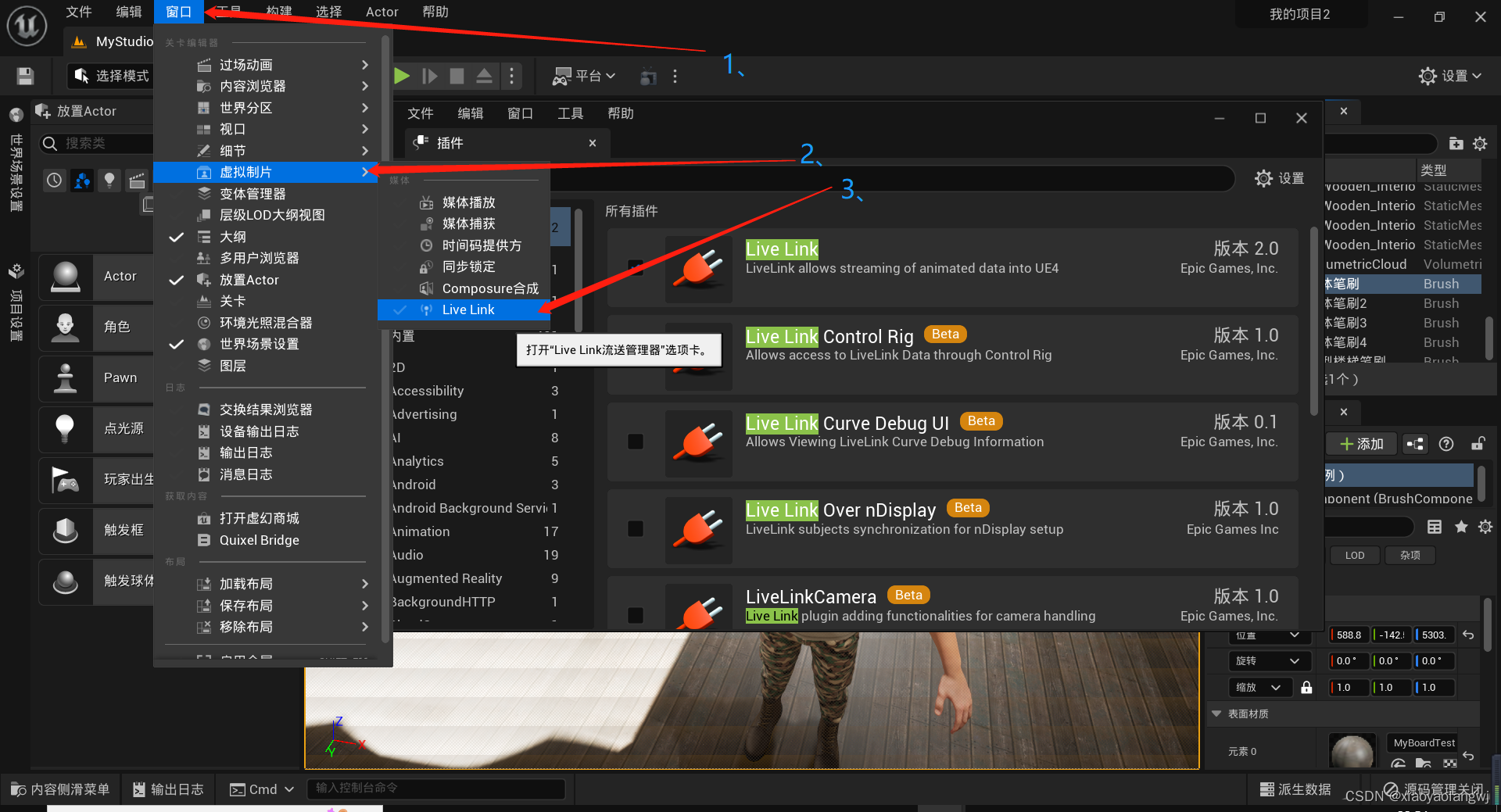1501x812 pixels.
Task: Open Environment Light Mixer entry
Action: [266, 323]
